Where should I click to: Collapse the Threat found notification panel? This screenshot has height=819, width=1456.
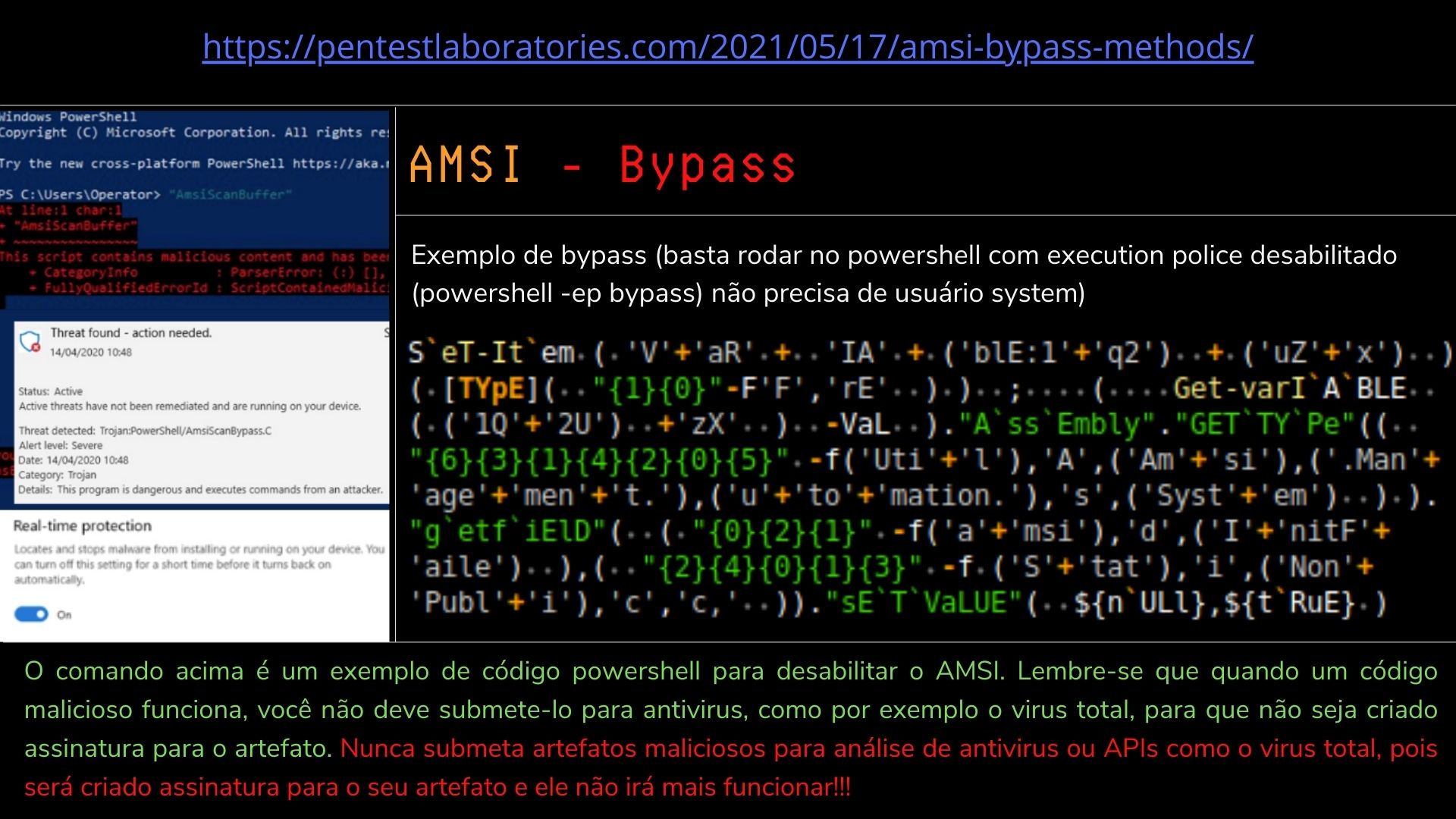[129, 332]
